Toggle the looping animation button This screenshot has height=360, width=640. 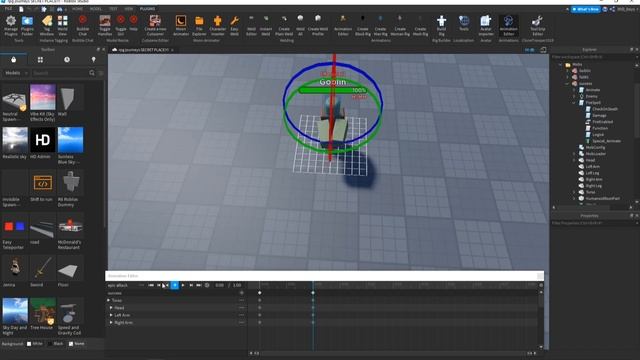pyautogui.click(x=207, y=285)
